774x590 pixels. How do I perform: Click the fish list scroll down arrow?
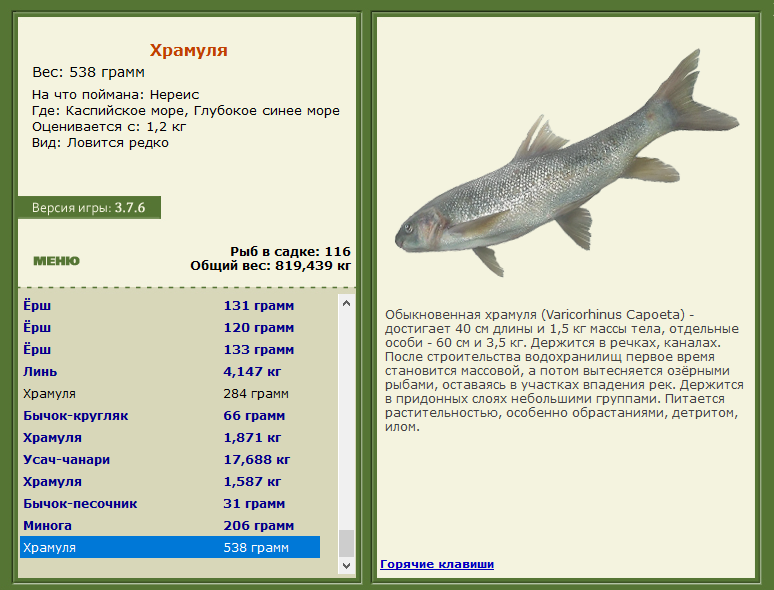pos(346,566)
